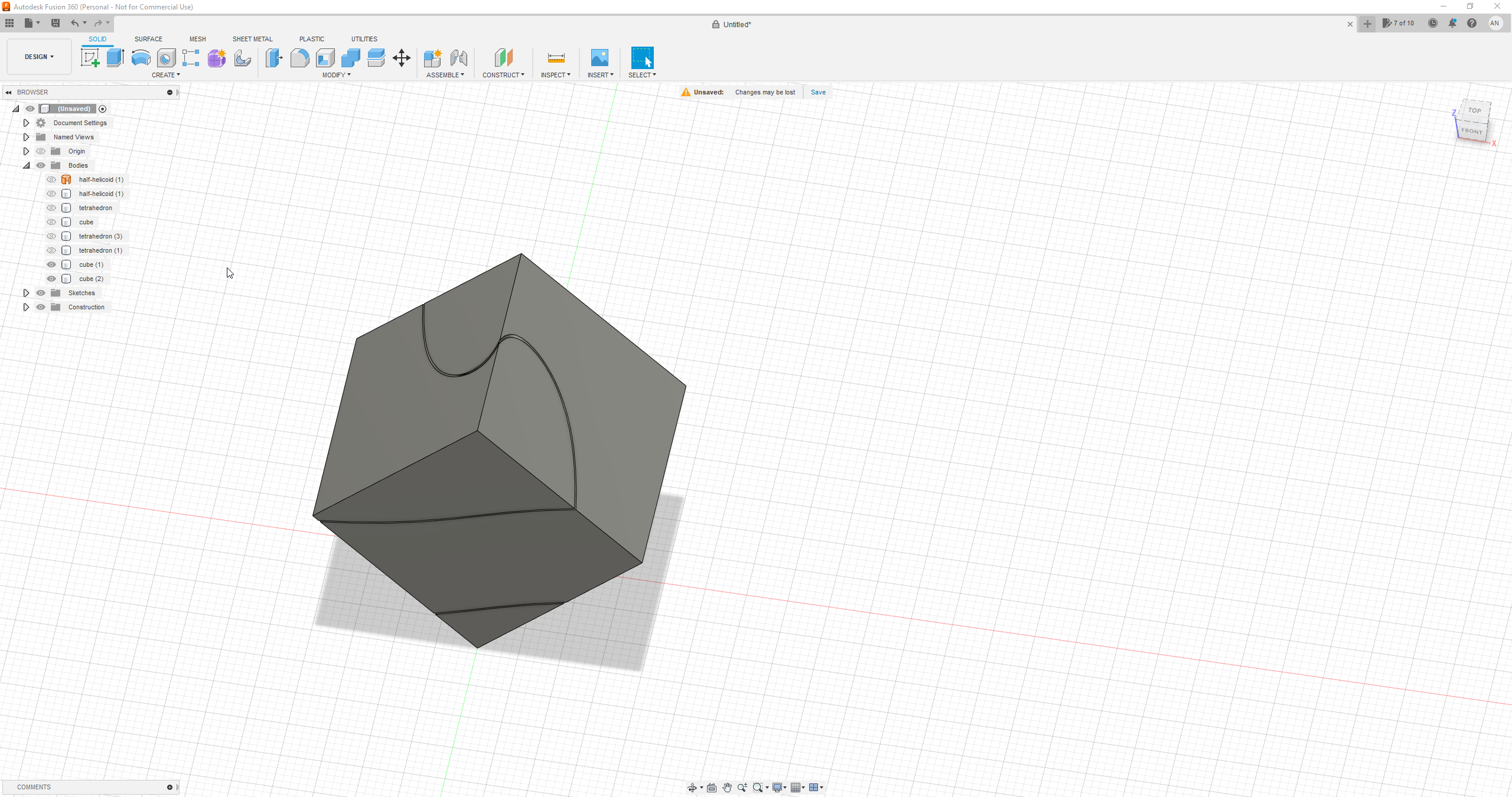
Task: Open the Create dropdown menu
Action: click(167, 75)
